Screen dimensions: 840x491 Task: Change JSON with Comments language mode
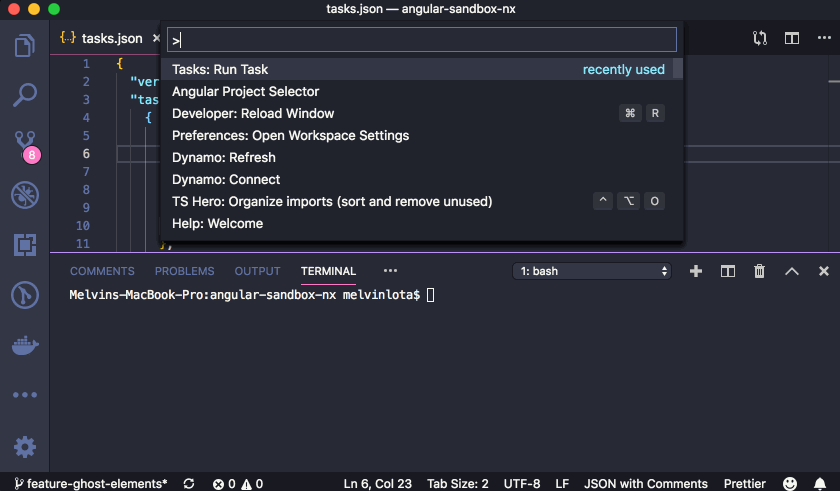click(x=646, y=484)
